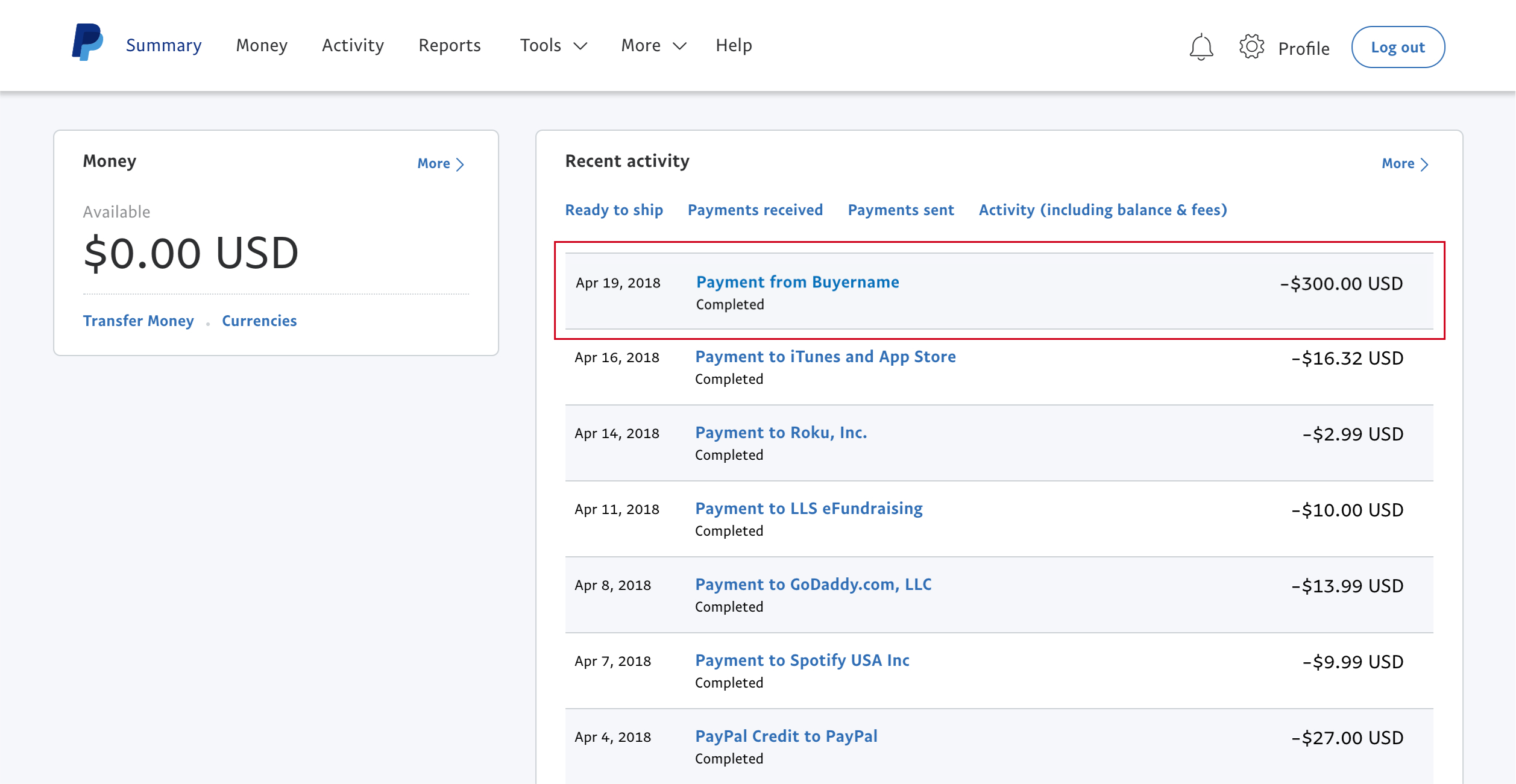Expand the More menu in navigation bar
Viewport: 1516px width, 784px height.
pyautogui.click(x=654, y=46)
